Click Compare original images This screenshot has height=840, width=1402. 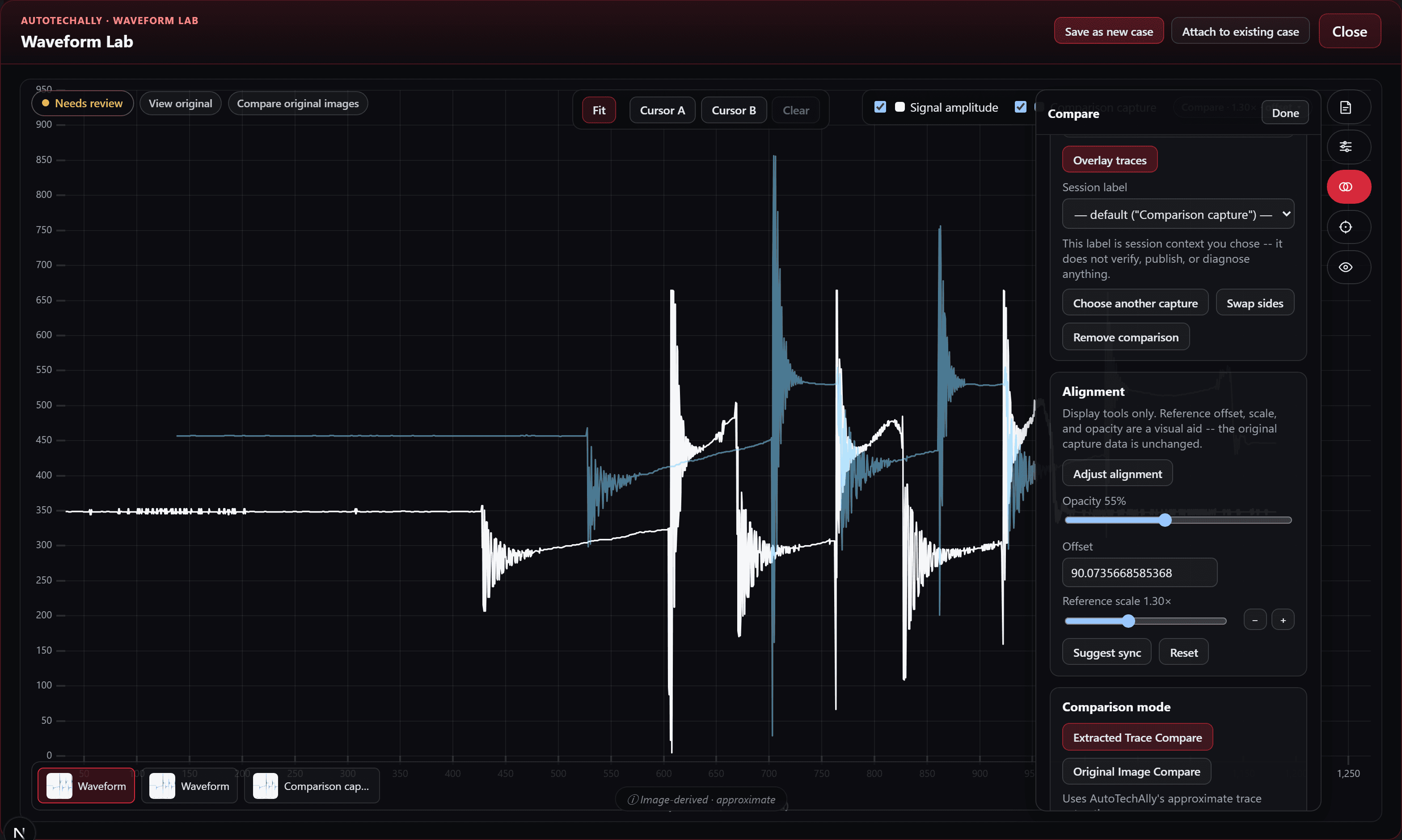(298, 104)
